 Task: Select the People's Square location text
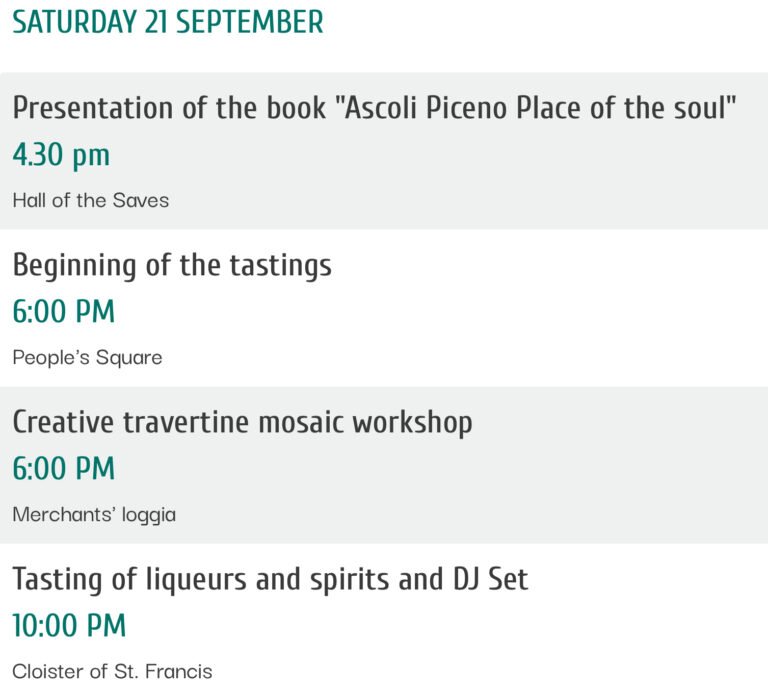coord(87,357)
